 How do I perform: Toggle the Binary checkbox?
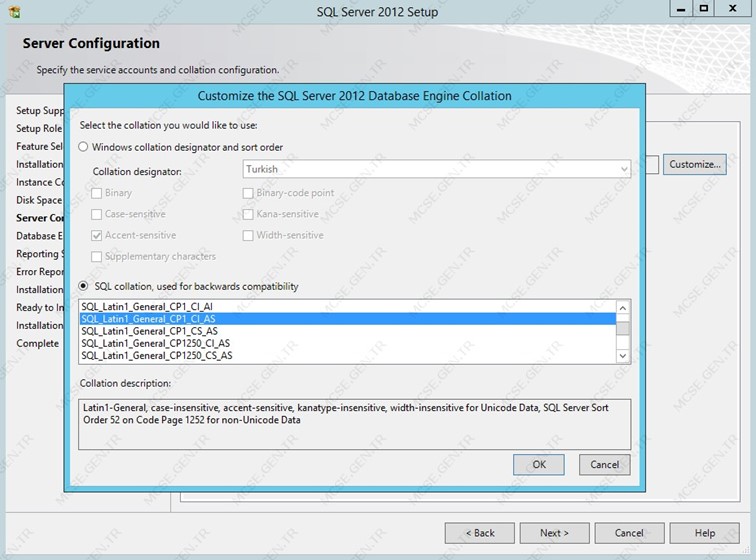pos(96,193)
